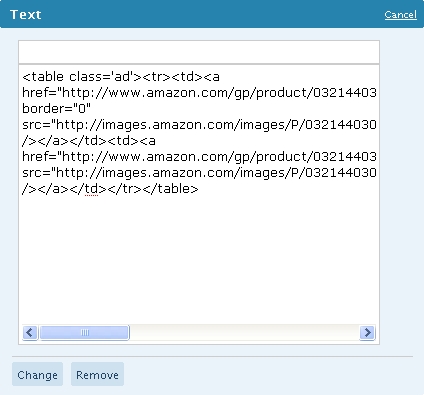This screenshot has width=424, height=395.
Task: Place cursor on the table class='ad' line
Action: point(121,77)
